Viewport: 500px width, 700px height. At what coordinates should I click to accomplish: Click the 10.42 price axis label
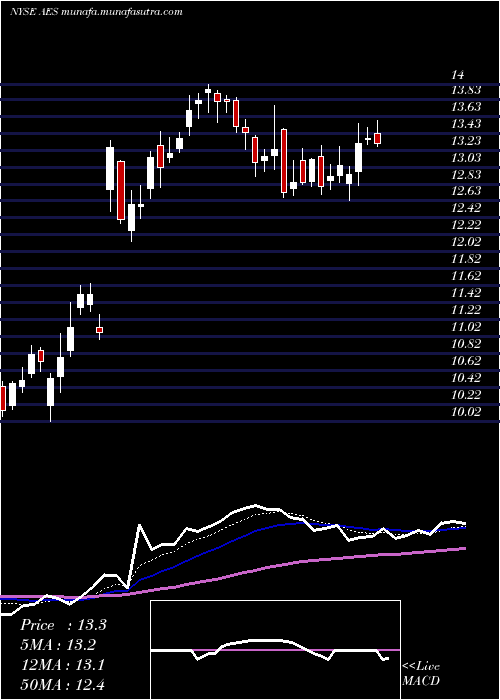tap(466, 378)
